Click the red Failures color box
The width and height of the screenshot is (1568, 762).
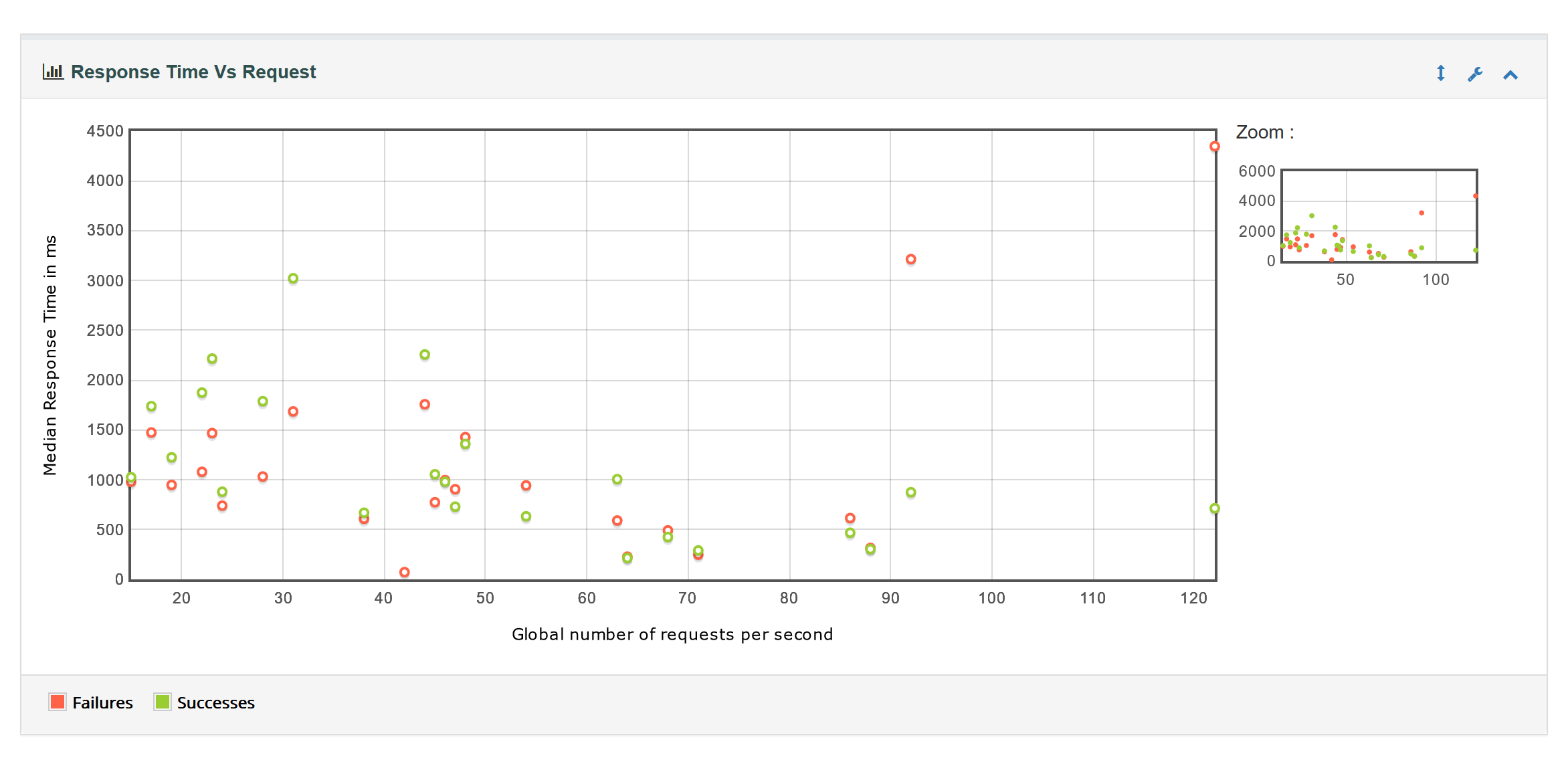pos(58,702)
